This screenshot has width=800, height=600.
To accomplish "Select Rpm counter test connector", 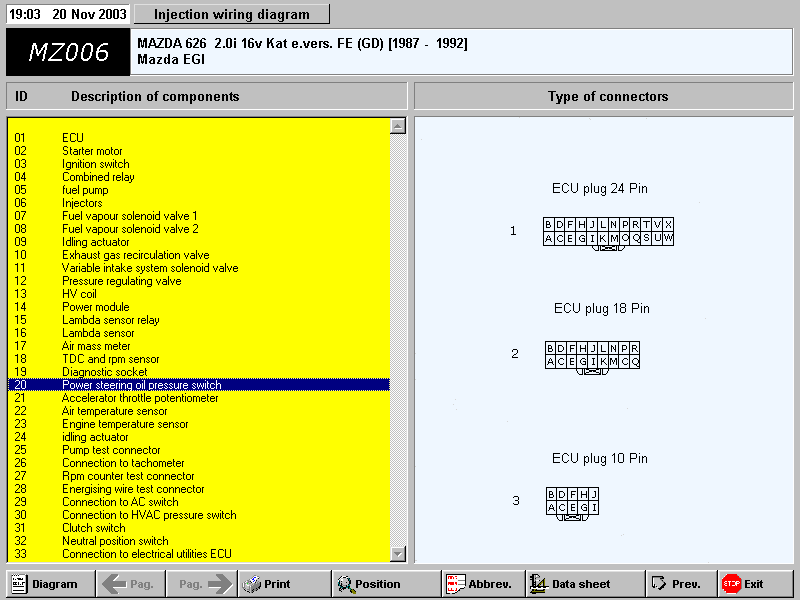I will tap(199, 476).
